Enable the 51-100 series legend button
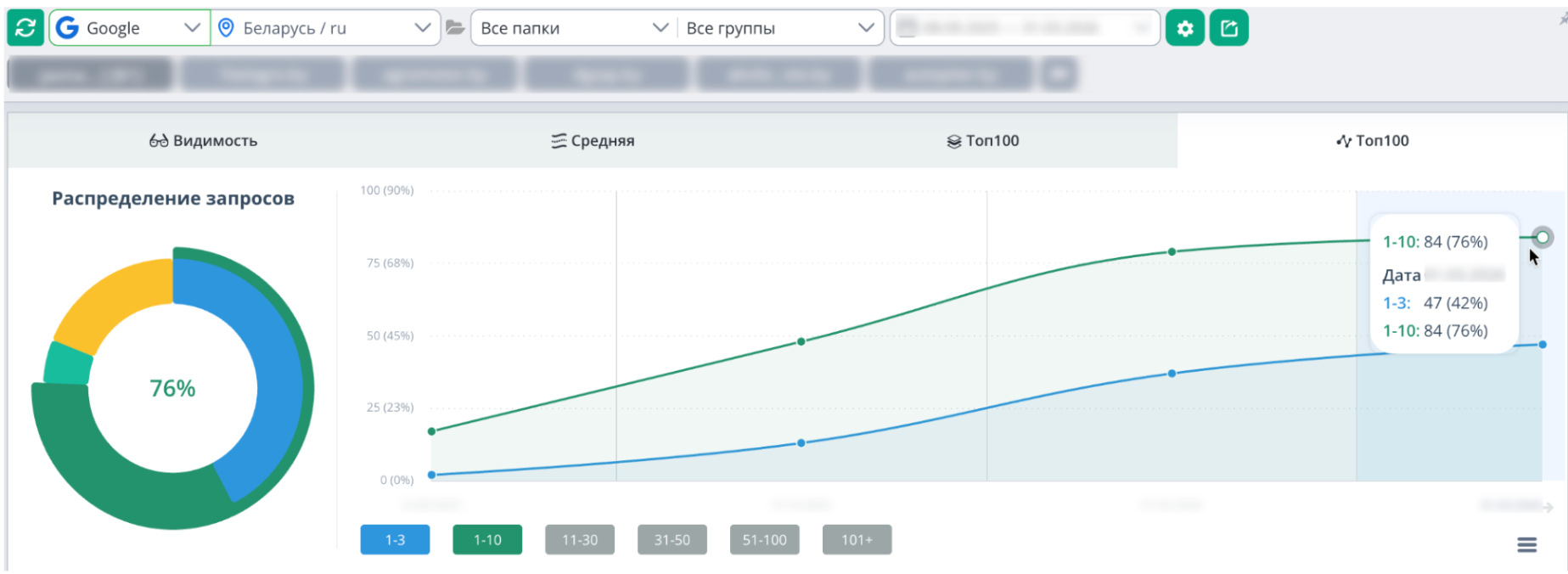 click(764, 540)
